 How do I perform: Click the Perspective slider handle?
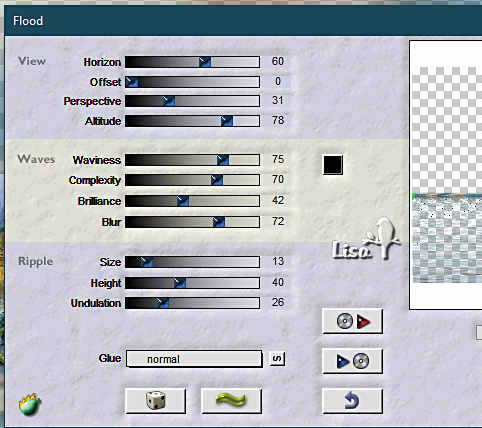pos(168,101)
